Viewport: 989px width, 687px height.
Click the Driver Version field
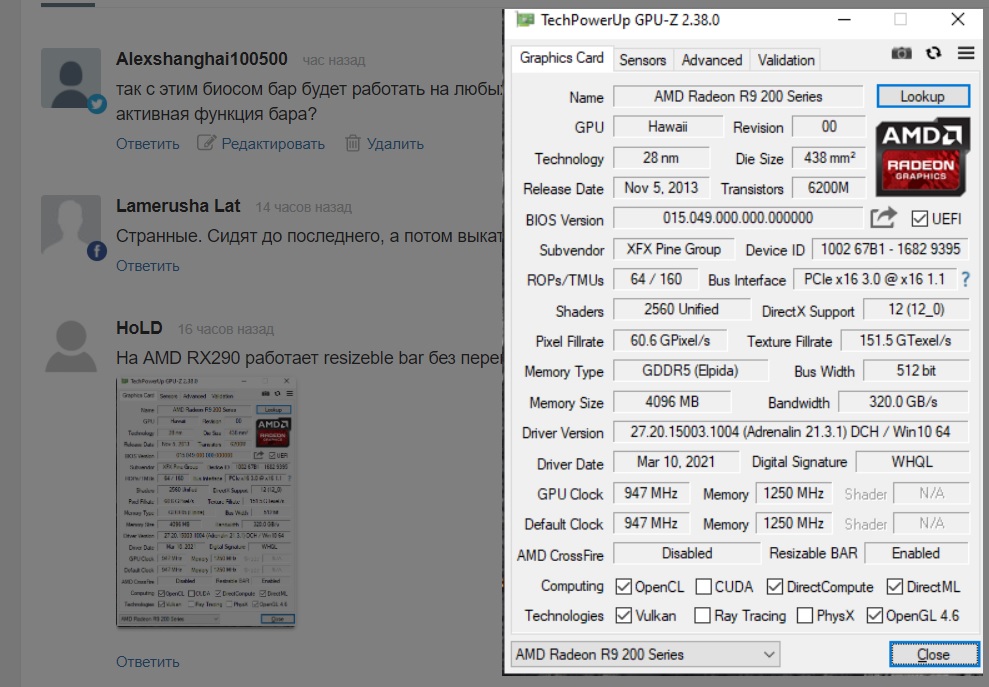(x=790, y=432)
